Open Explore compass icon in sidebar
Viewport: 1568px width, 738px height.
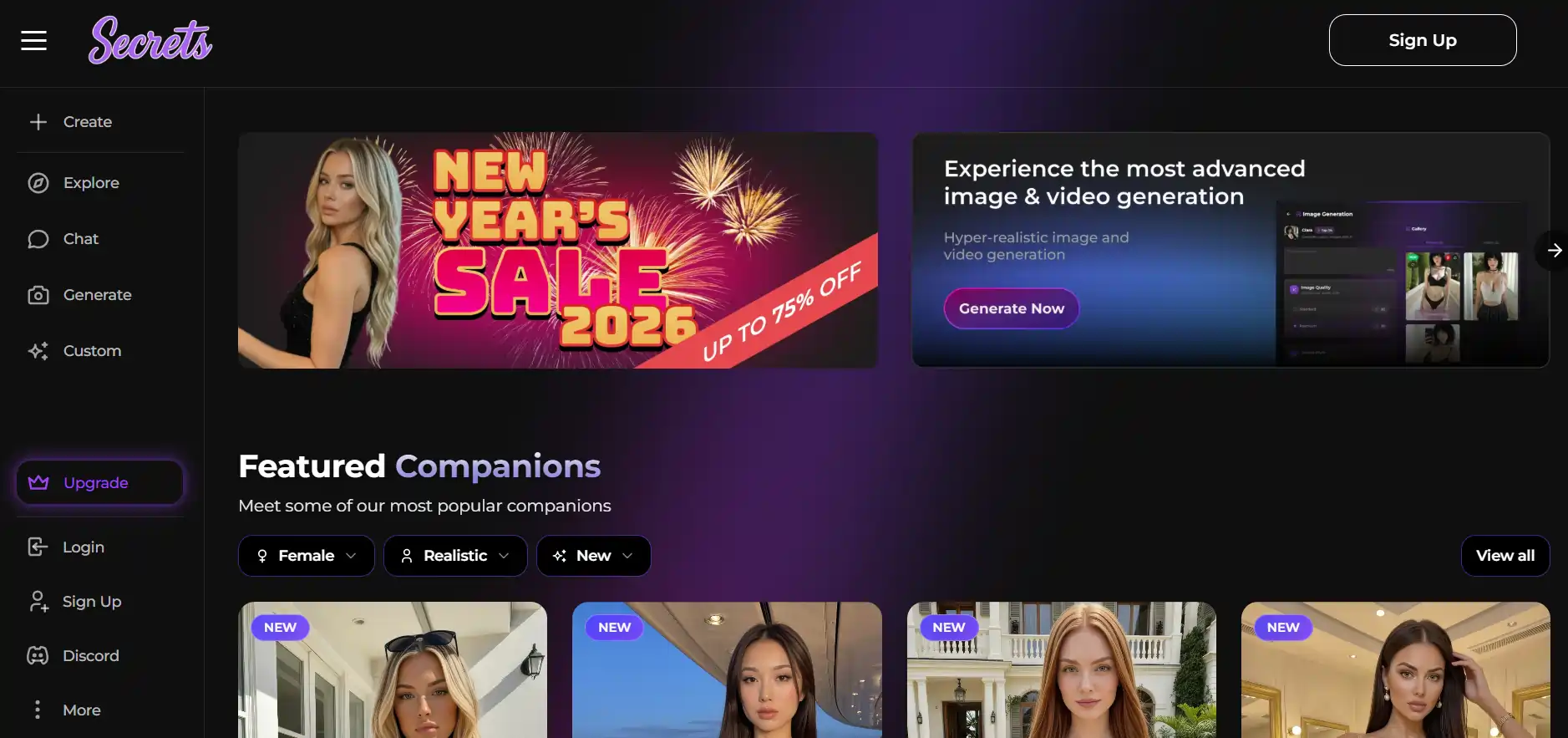(38, 183)
